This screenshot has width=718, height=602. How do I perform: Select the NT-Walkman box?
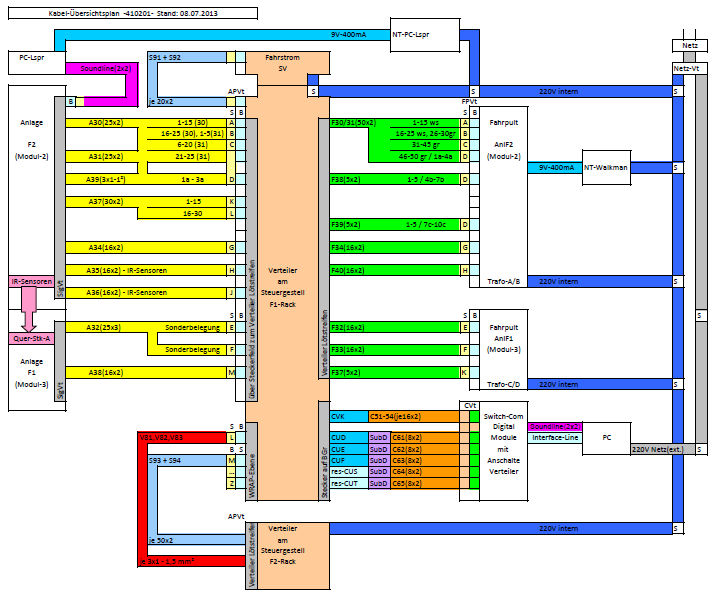coord(606,168)
